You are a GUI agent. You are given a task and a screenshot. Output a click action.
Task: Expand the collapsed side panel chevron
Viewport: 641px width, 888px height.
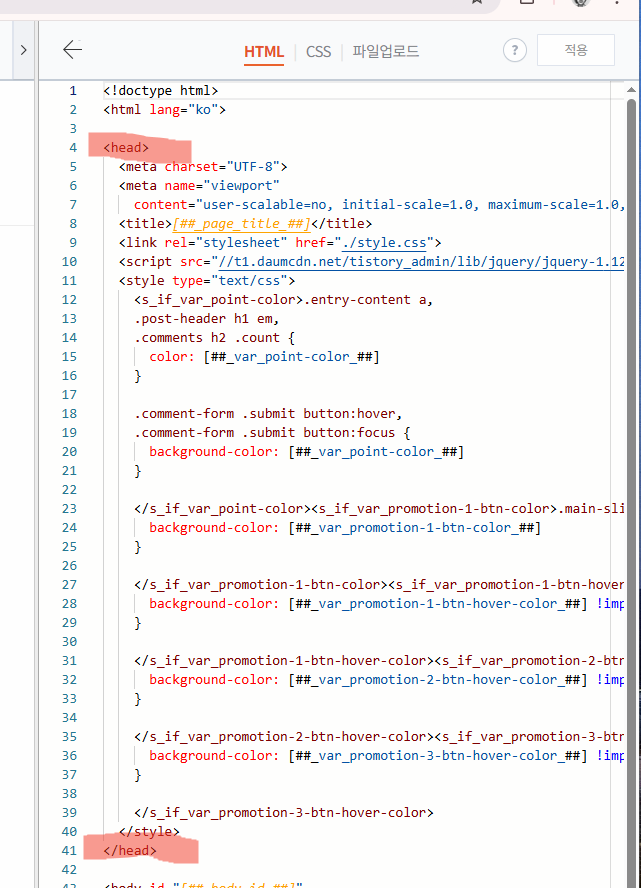(23, 50)
